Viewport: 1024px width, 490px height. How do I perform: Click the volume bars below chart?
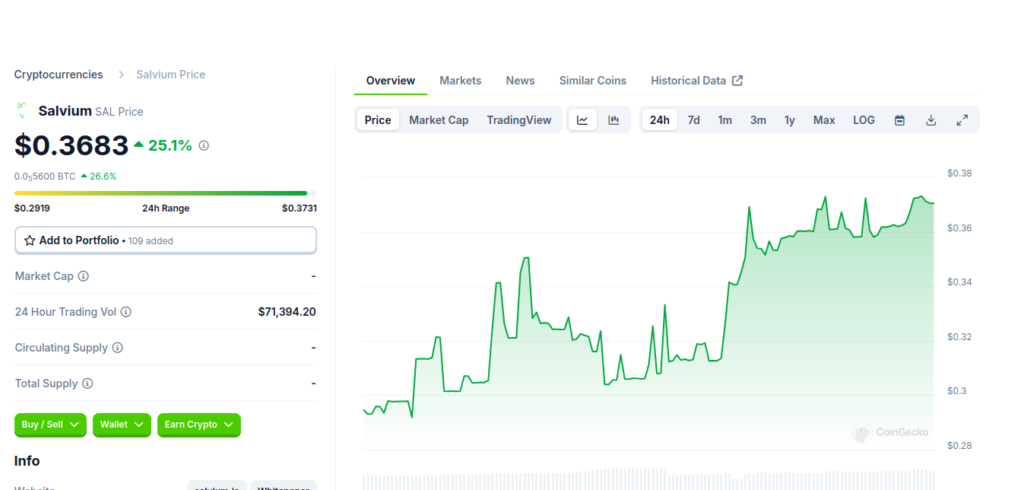(x=648, y=480)
